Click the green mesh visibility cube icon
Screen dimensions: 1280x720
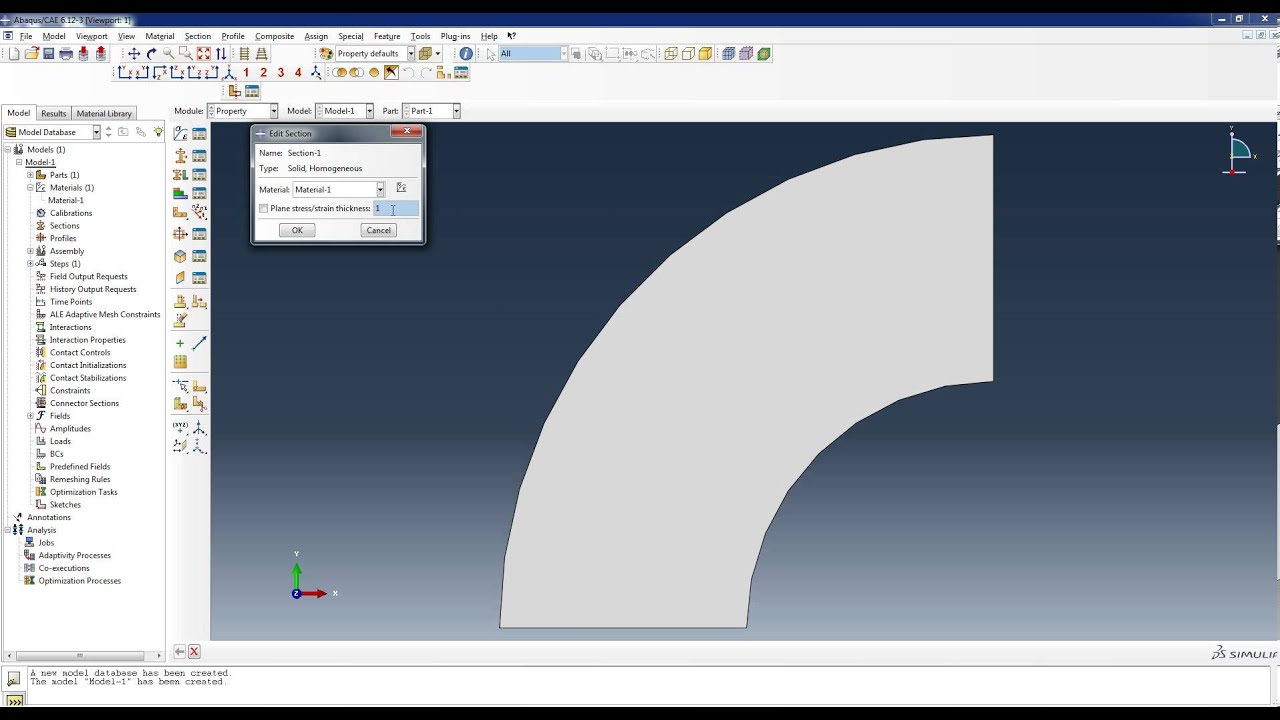click(x=764, y=54)
